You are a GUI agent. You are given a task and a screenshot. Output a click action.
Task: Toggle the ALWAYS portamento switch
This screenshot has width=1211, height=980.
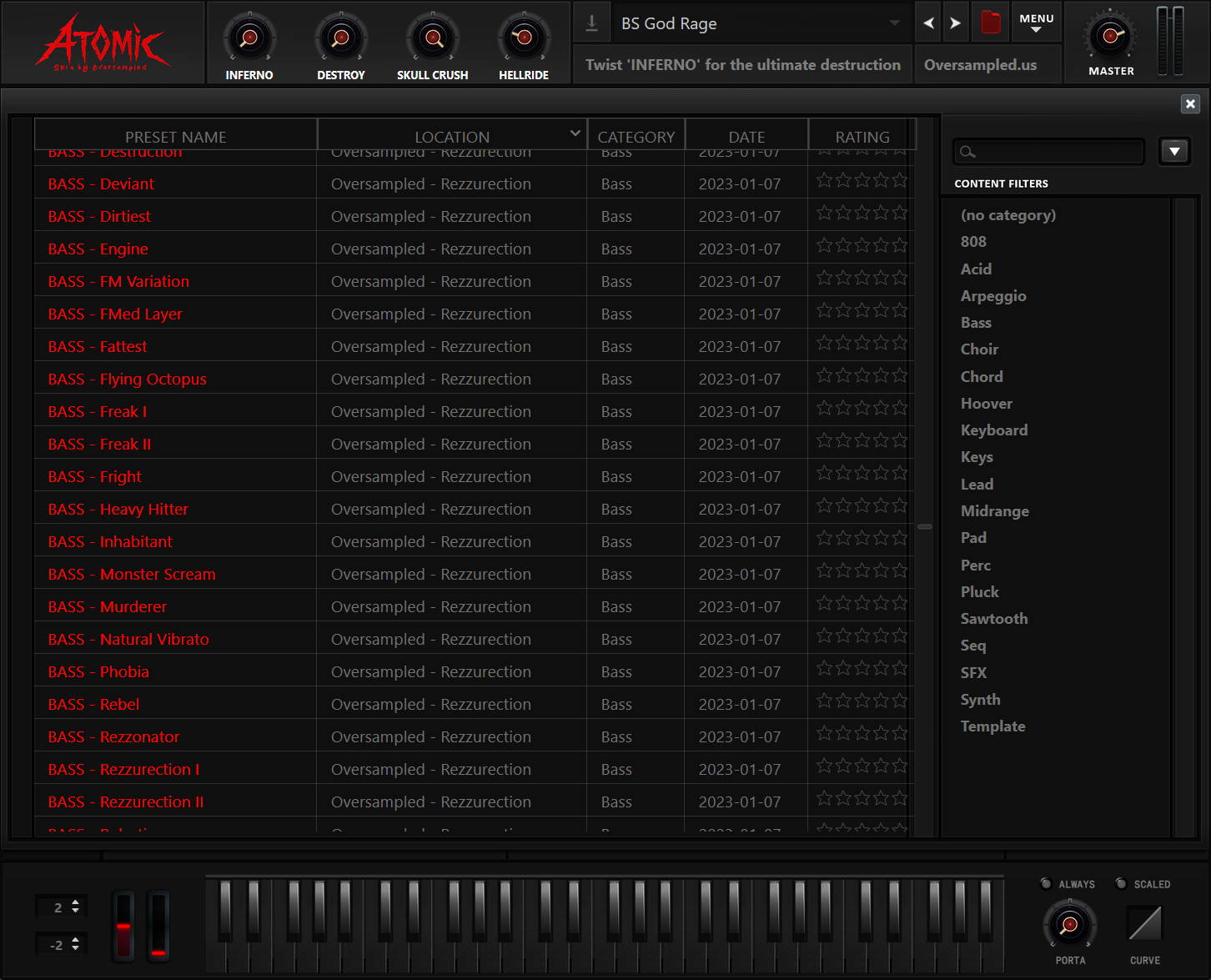pos(1046,883)
